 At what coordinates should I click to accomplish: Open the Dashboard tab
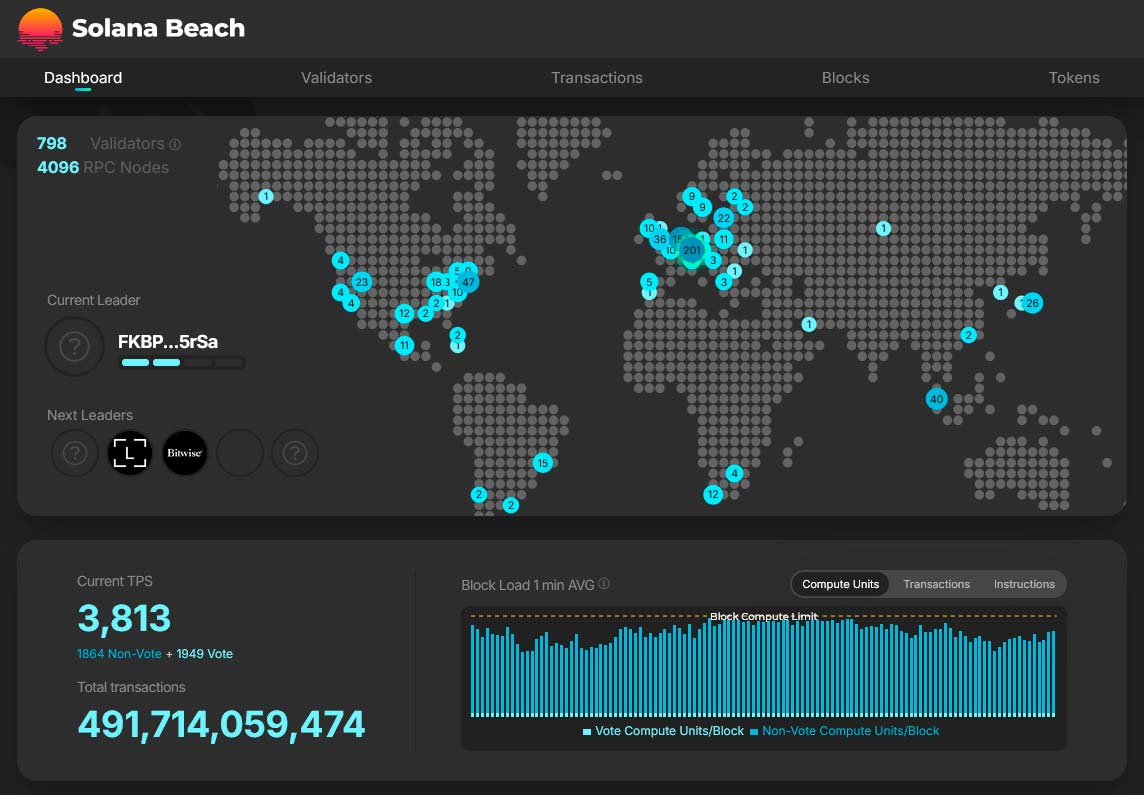click(x=83, y=77)
